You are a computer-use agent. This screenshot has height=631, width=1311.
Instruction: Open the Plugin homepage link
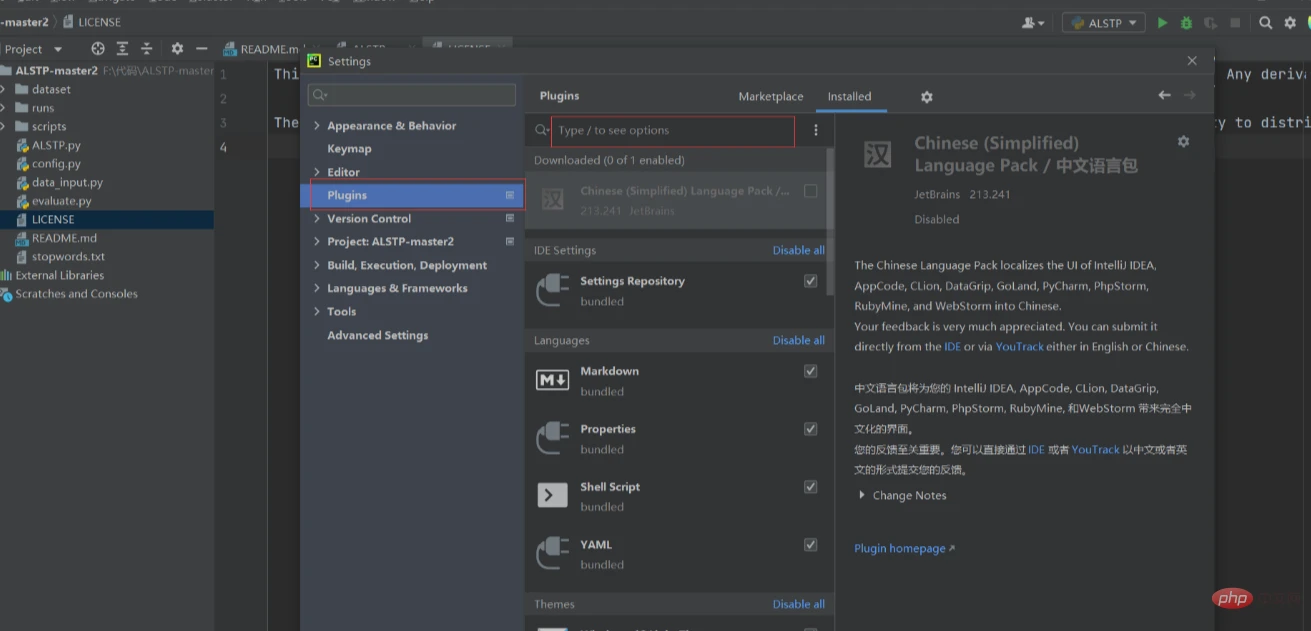point(903,548)
